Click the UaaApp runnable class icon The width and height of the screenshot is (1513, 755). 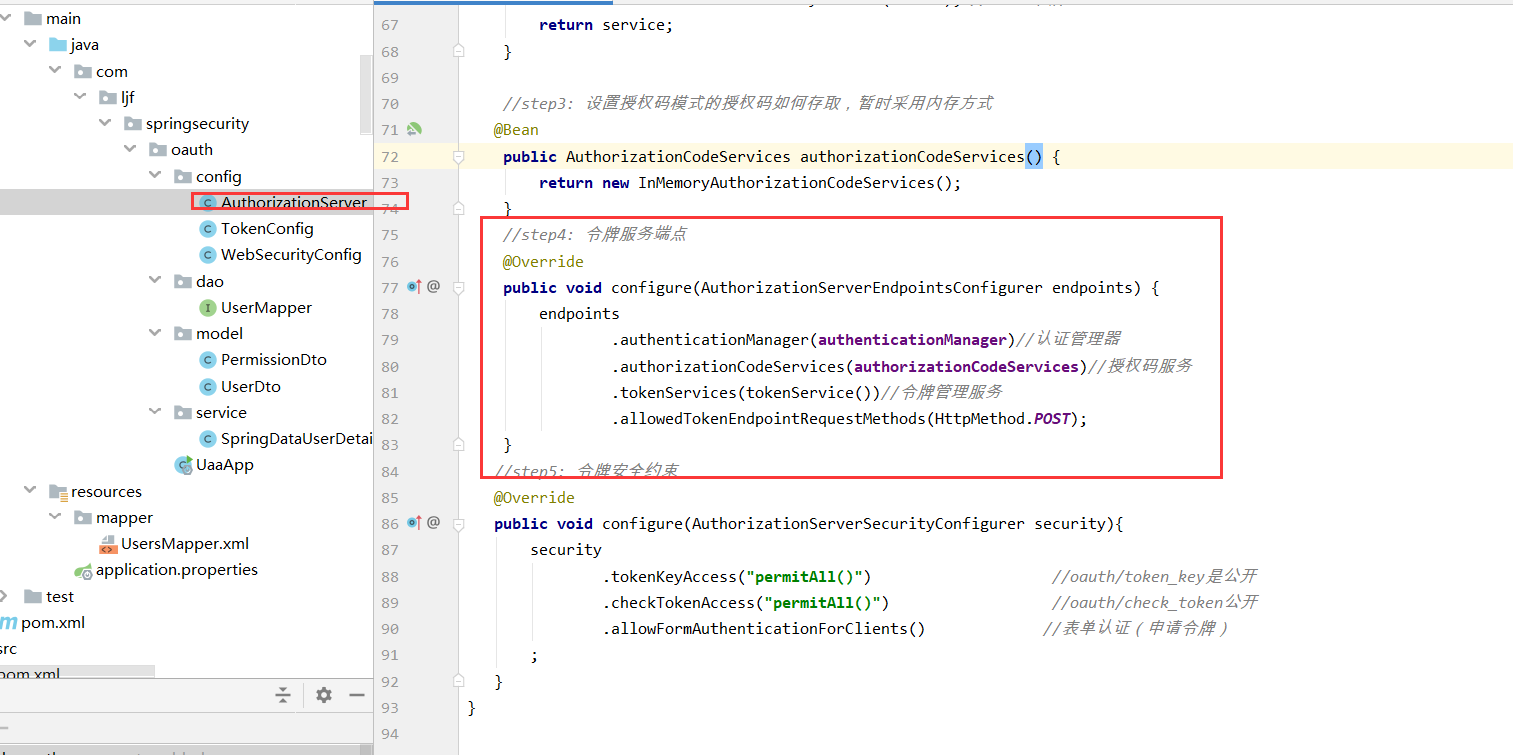183,465
